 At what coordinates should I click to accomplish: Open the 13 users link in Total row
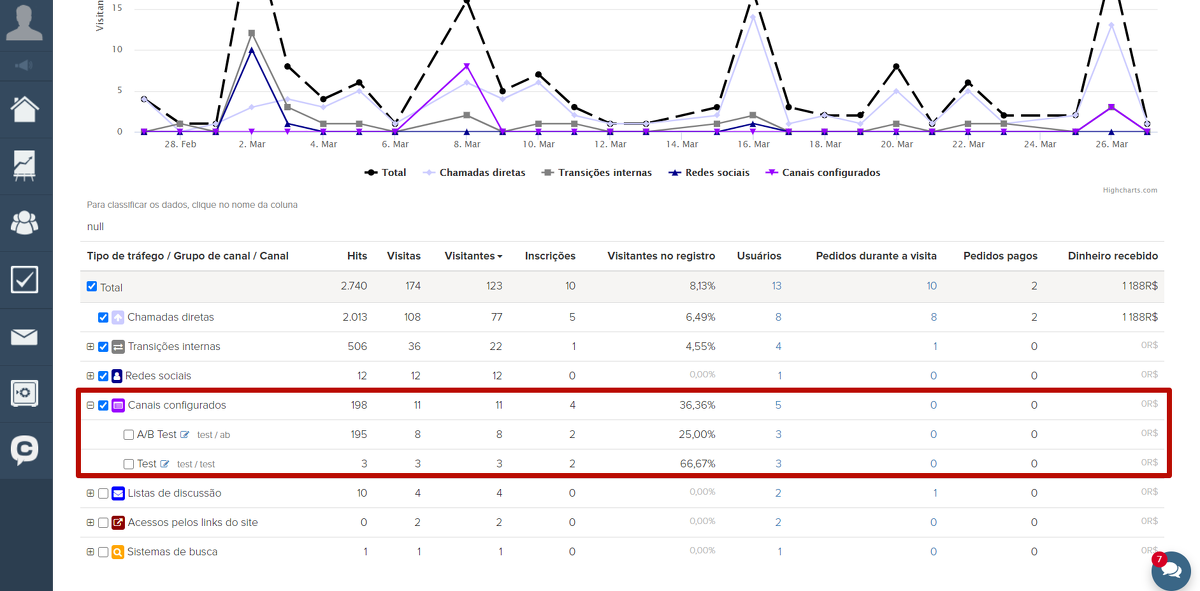(776, 286)
